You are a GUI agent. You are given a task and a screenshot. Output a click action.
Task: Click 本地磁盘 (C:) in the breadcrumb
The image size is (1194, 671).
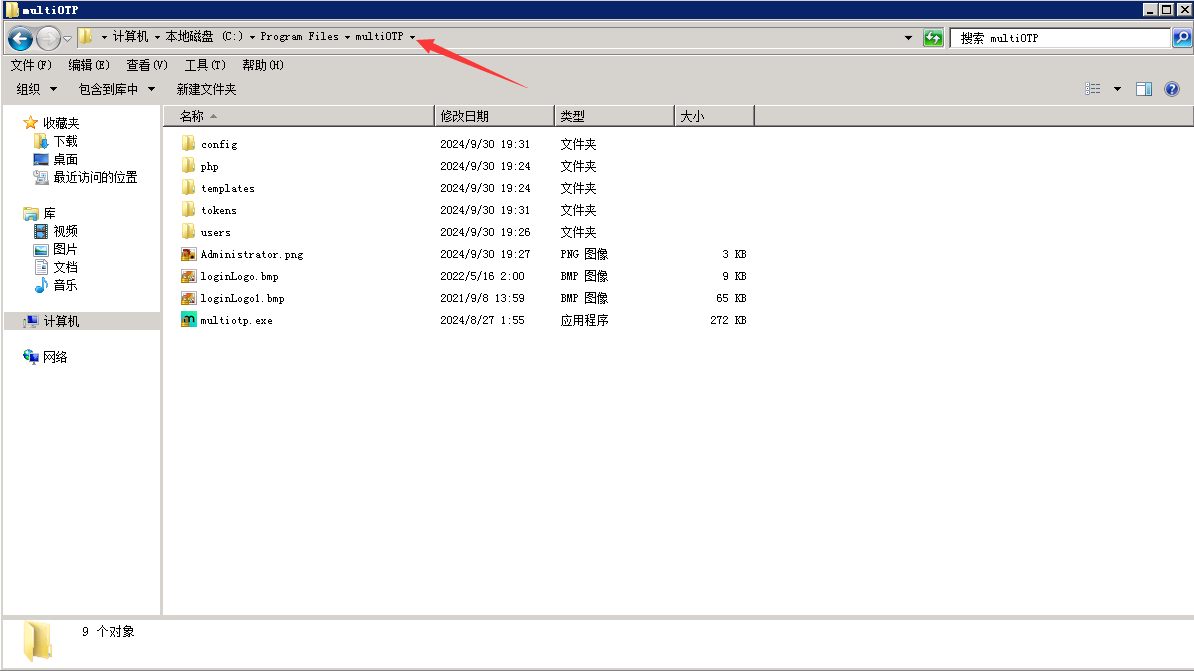click(204, 37)
